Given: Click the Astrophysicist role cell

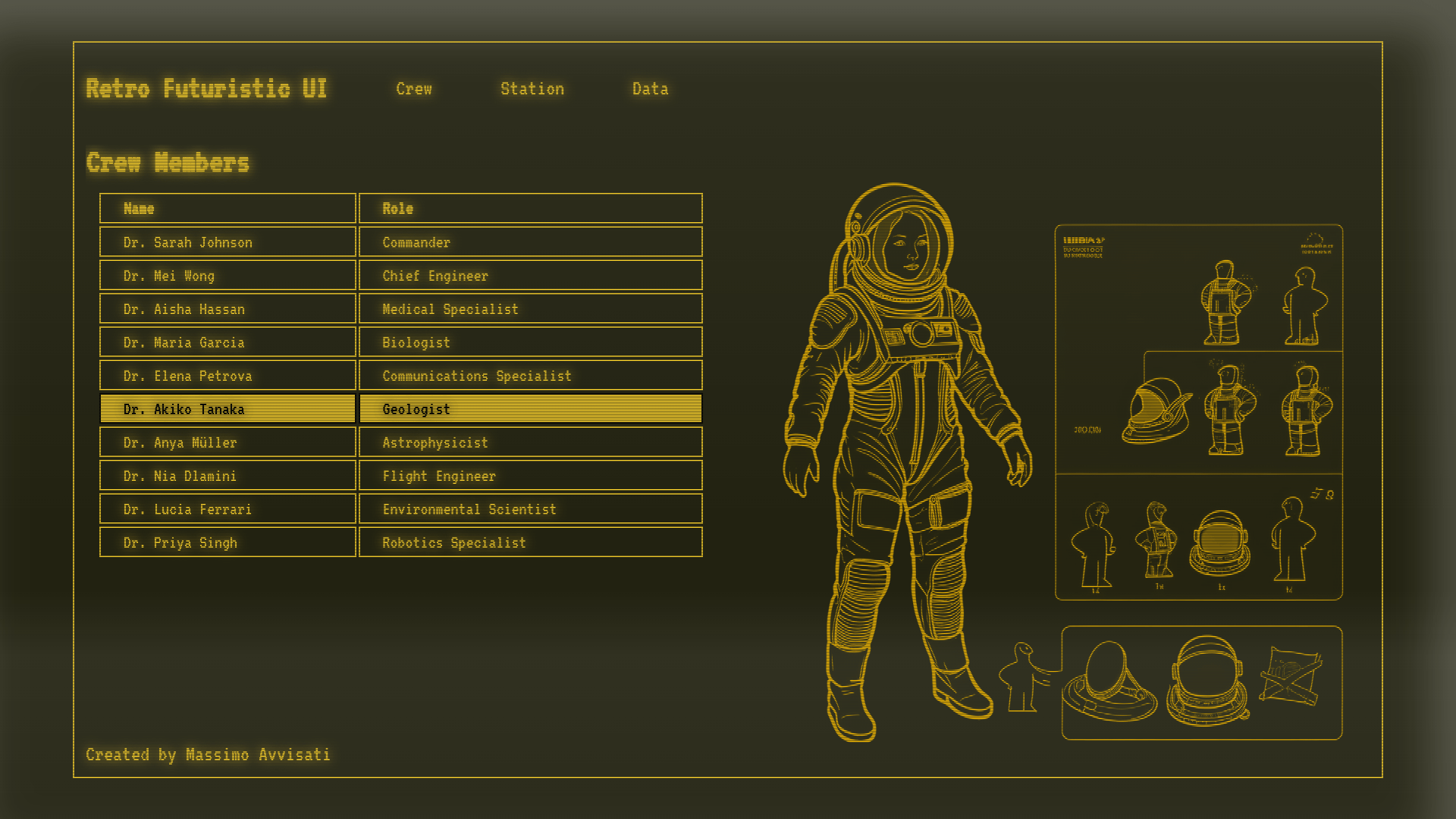Looking at the screenshot, I should coord(531,442).
